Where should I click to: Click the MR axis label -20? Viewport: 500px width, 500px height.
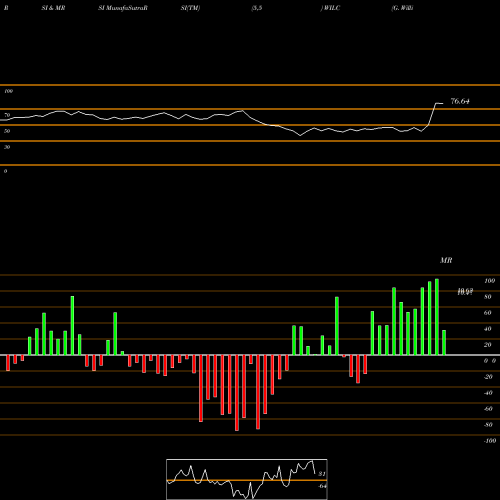pyautogui.click(x=488, y=377)
